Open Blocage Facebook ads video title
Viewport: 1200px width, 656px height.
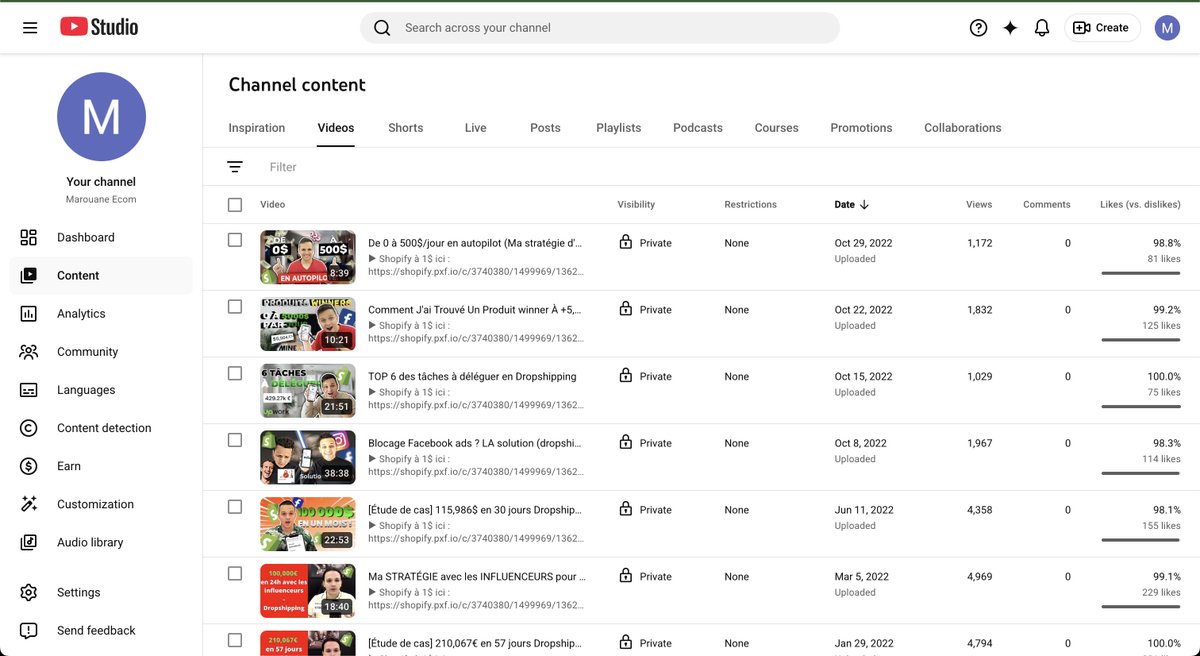pyautogui.click(x=475, y=443)
